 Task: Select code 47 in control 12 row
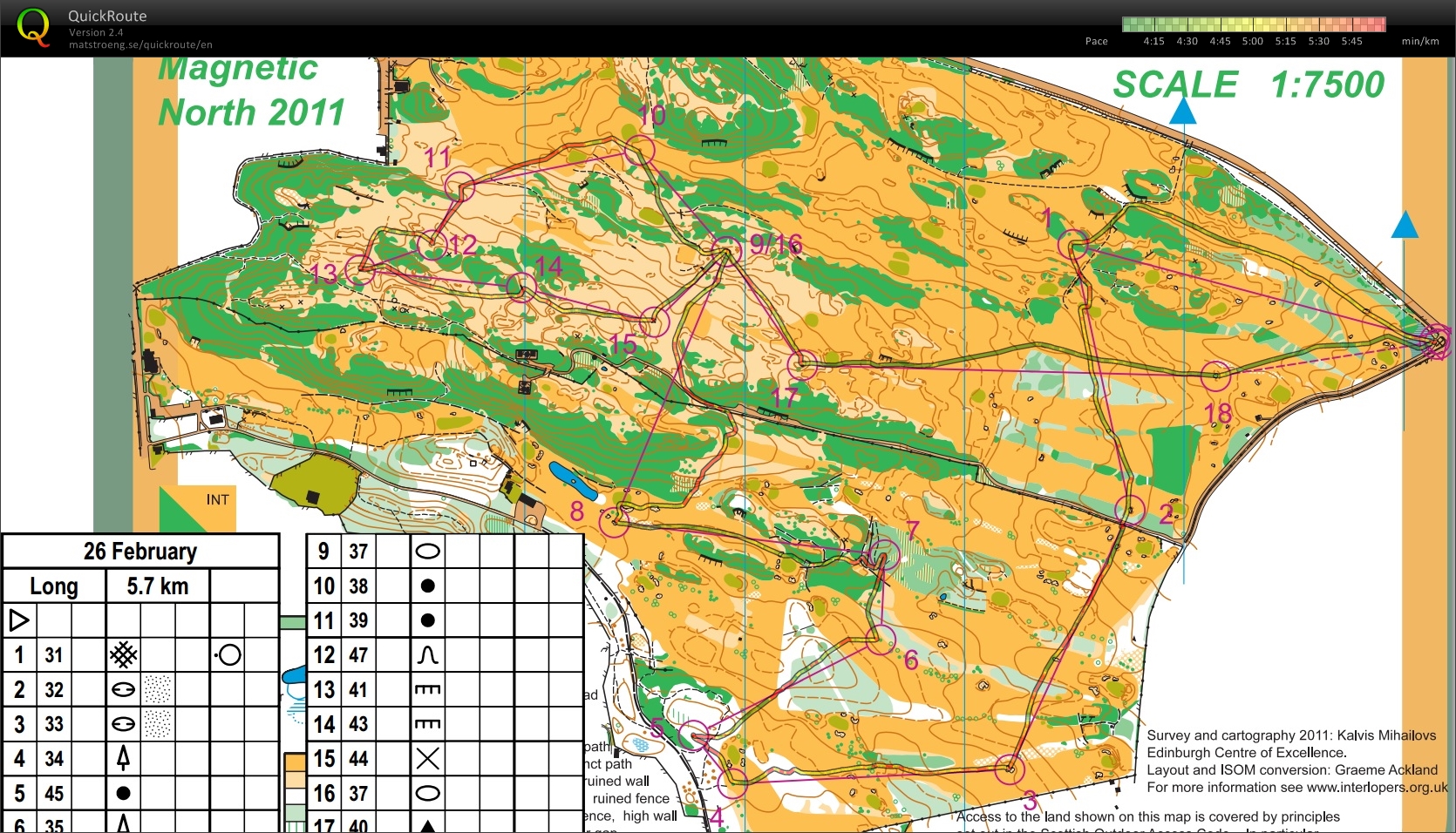click(358, 655)
